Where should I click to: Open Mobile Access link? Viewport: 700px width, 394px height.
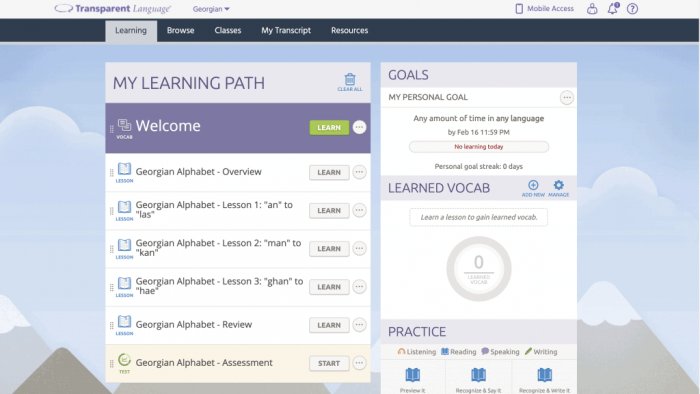pyautogui.click(x=545, y=8)
